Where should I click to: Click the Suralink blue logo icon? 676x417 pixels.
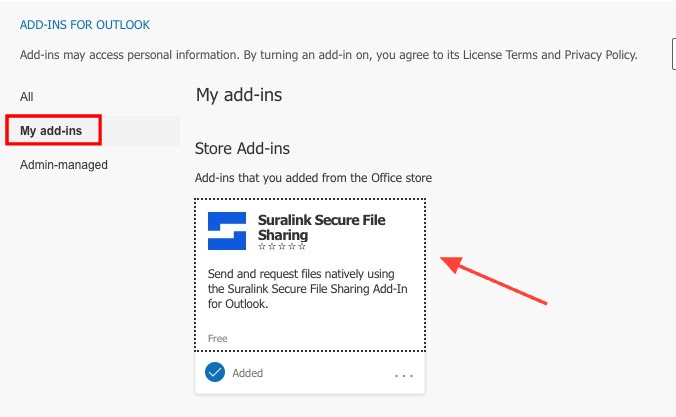pos(227,231)
